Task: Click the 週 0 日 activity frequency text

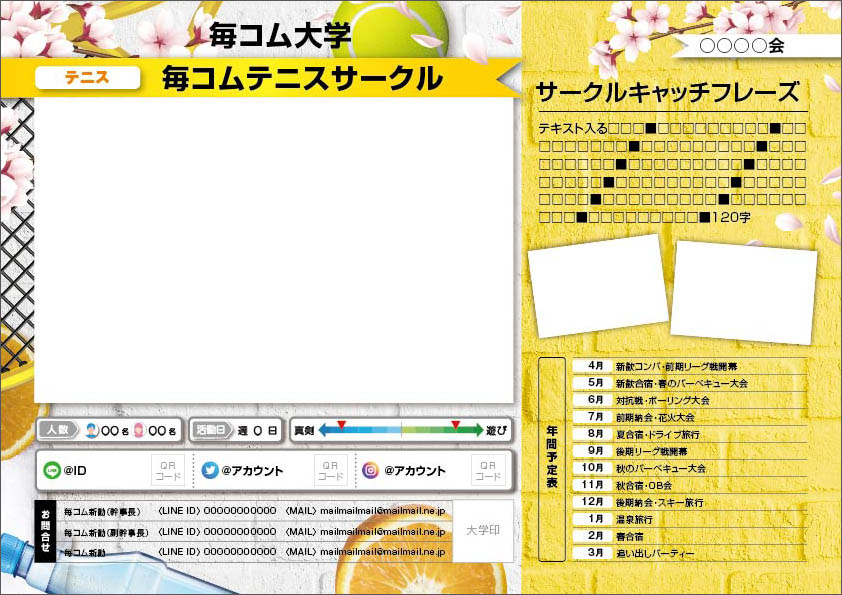Action: (257, 431)
